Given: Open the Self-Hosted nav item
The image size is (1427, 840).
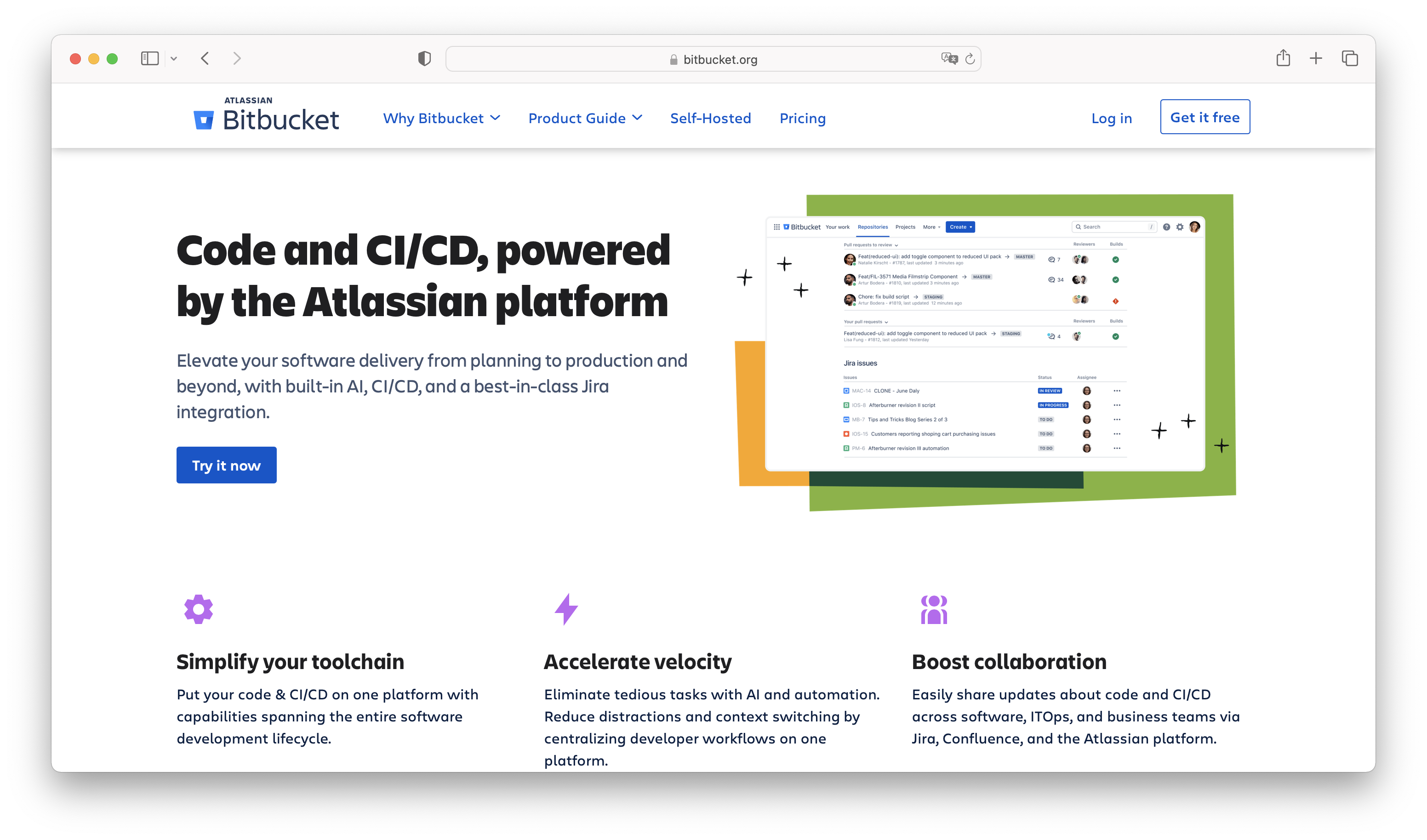Looking at the screenshot, I should coord(710,118).
